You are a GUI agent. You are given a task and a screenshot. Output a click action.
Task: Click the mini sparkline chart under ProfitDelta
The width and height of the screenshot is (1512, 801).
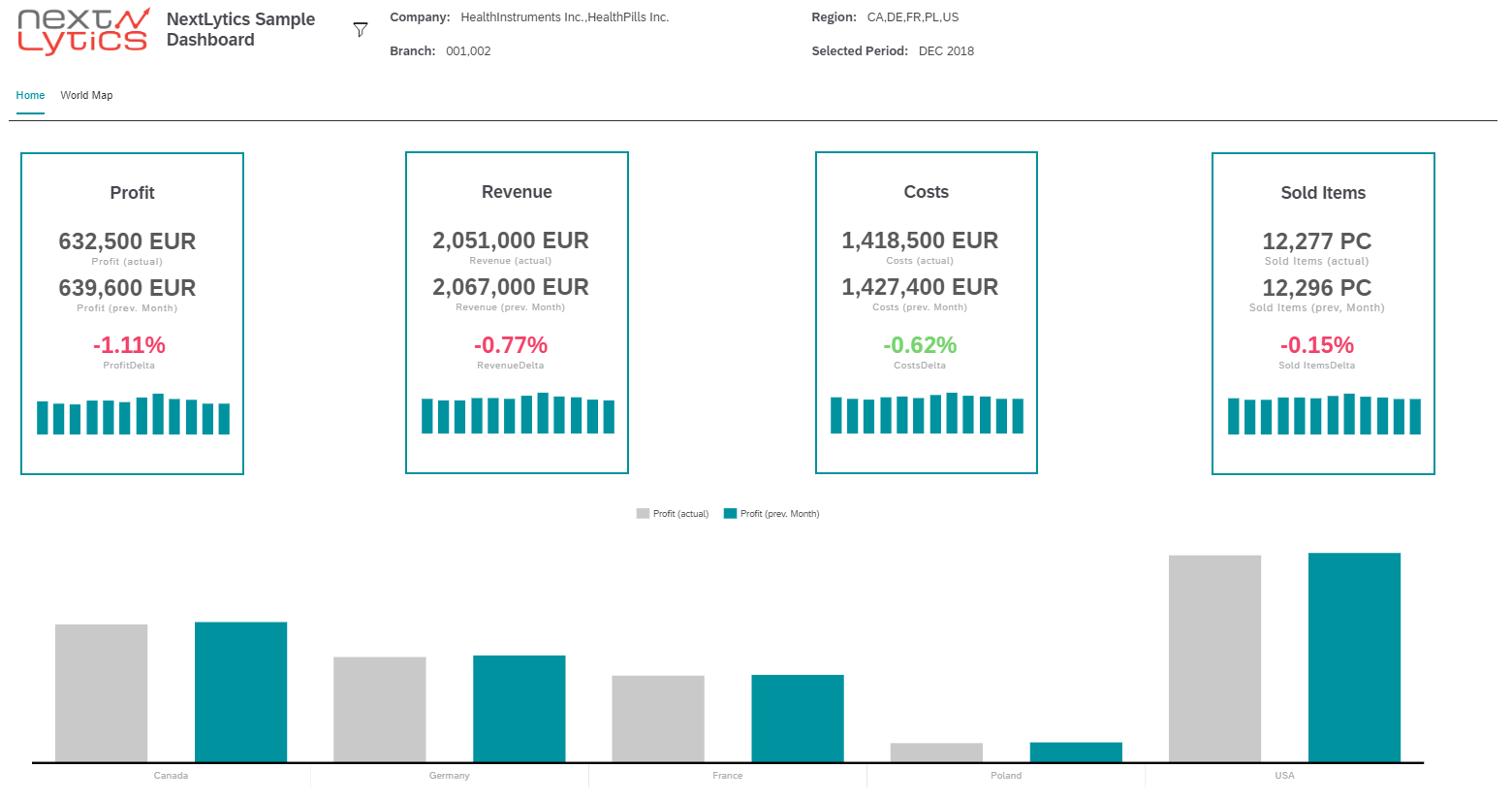coord(132,415)
